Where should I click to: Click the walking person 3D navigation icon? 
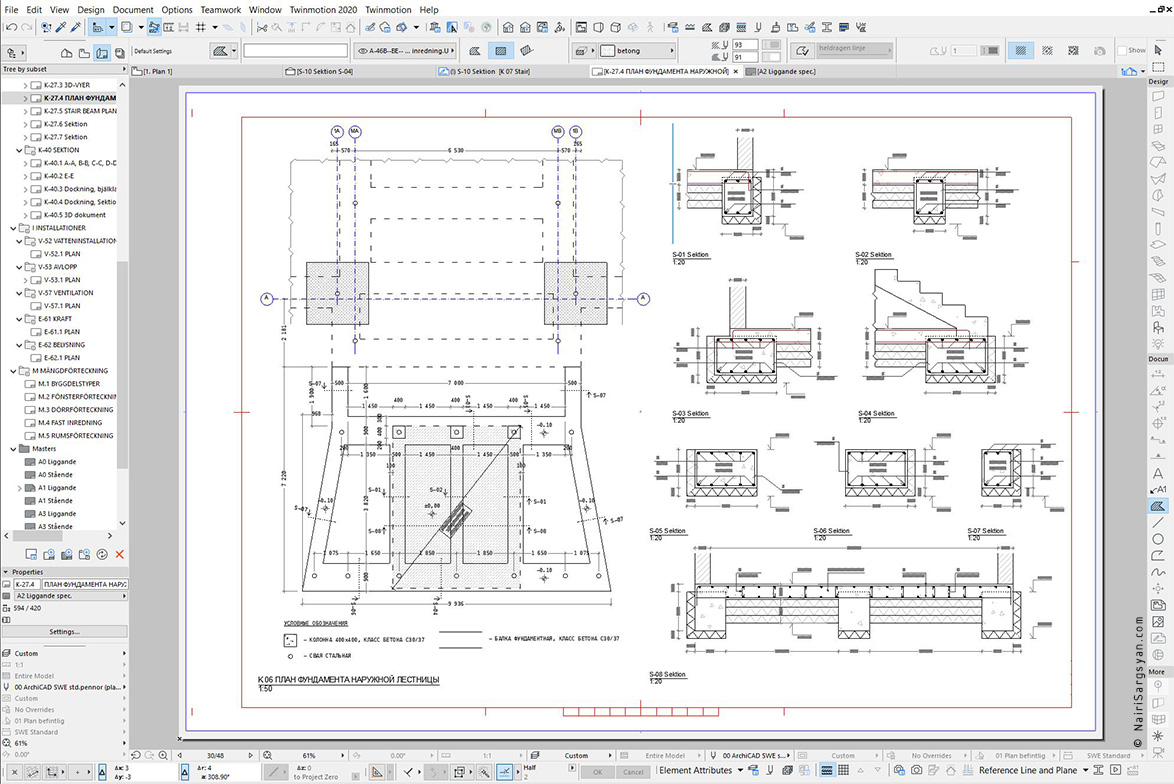point(650,28)
